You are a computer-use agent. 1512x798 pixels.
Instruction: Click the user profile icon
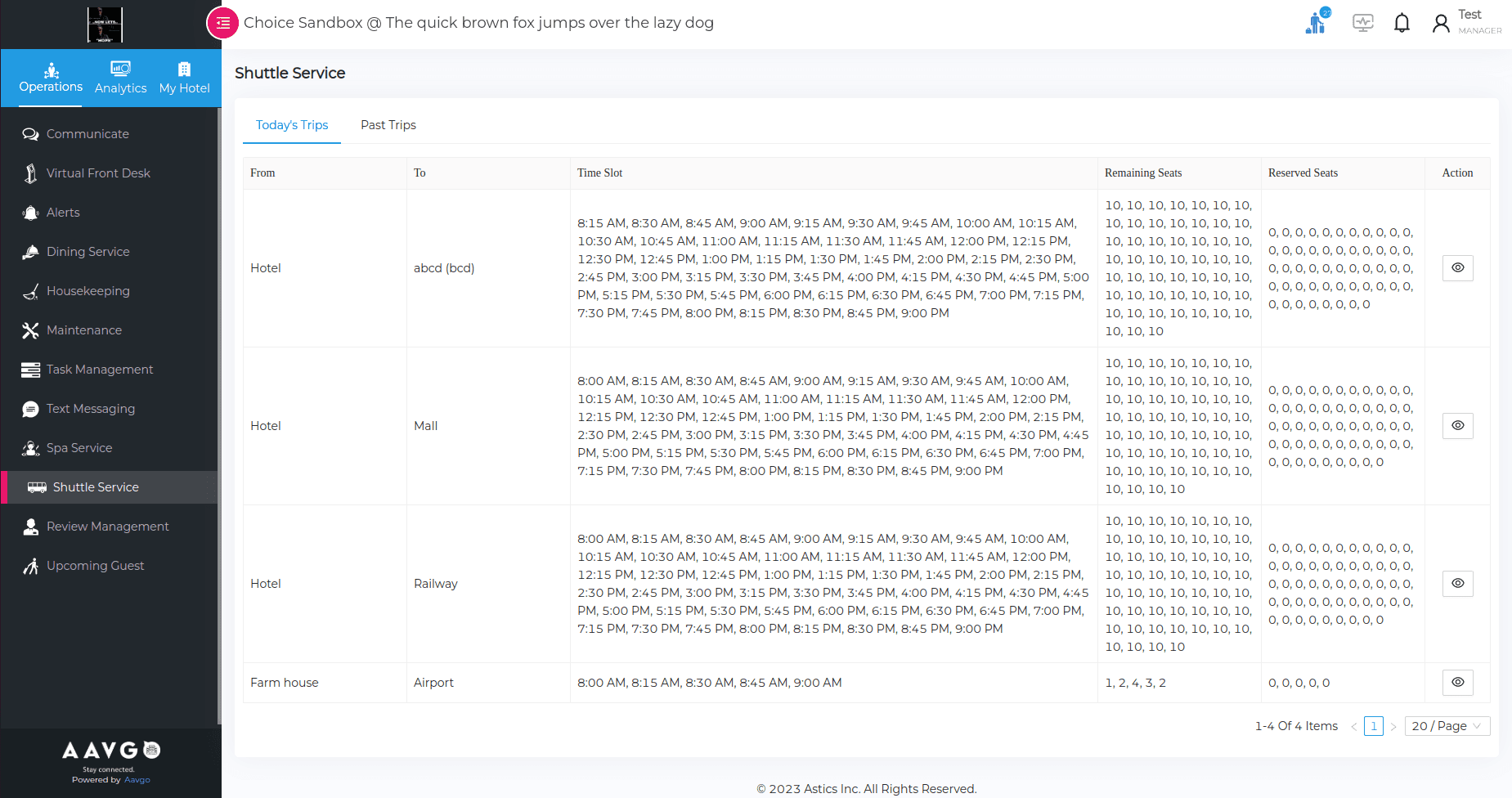1441,23
